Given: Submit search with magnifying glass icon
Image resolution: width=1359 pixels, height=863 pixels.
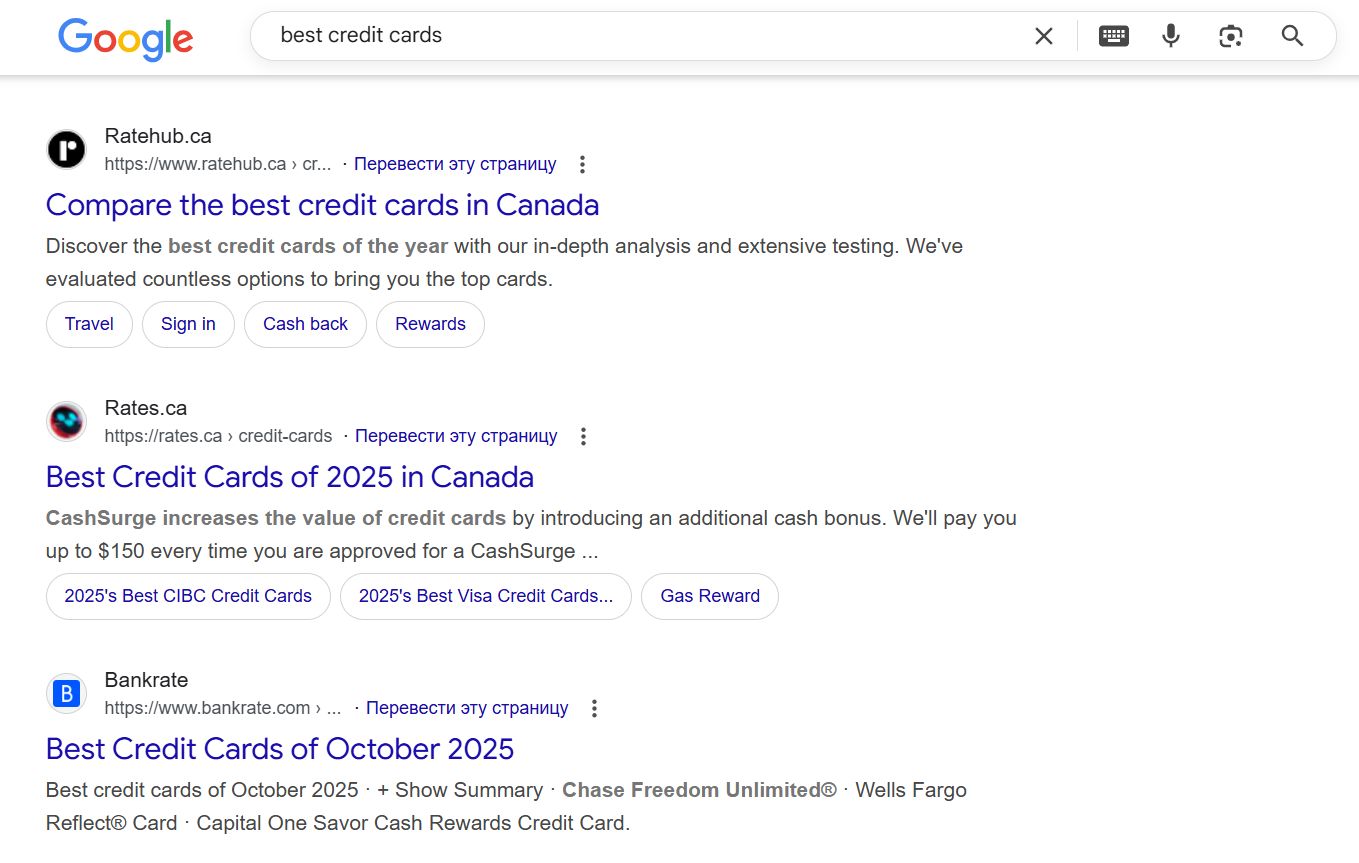Looking at the screenshot, I should tap(1292, 36).
